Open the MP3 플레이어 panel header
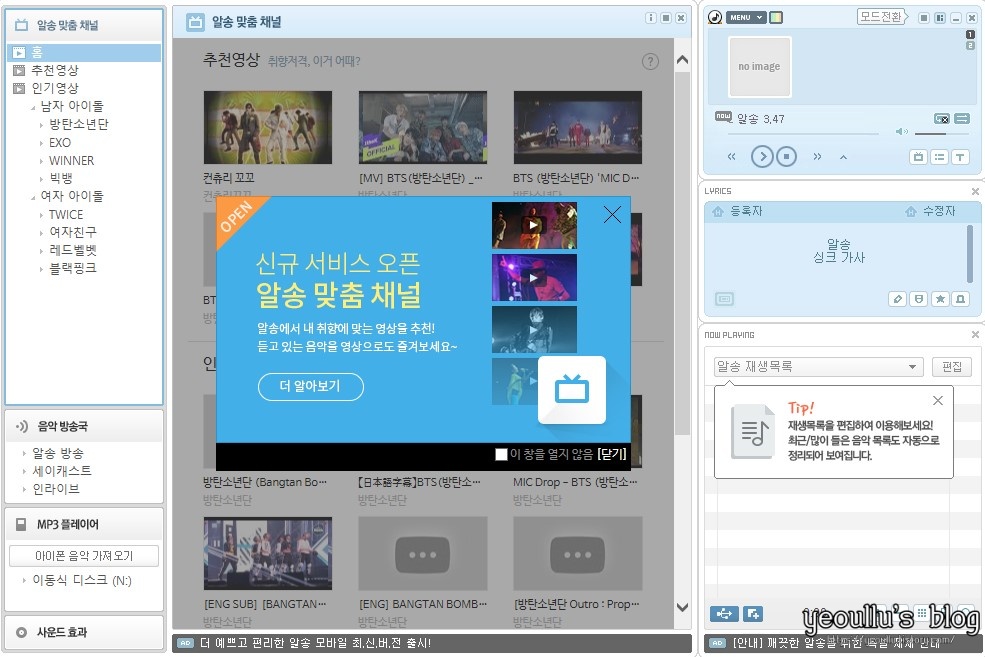Viewport: 985px width, 657px height. (x=84, y=524)
